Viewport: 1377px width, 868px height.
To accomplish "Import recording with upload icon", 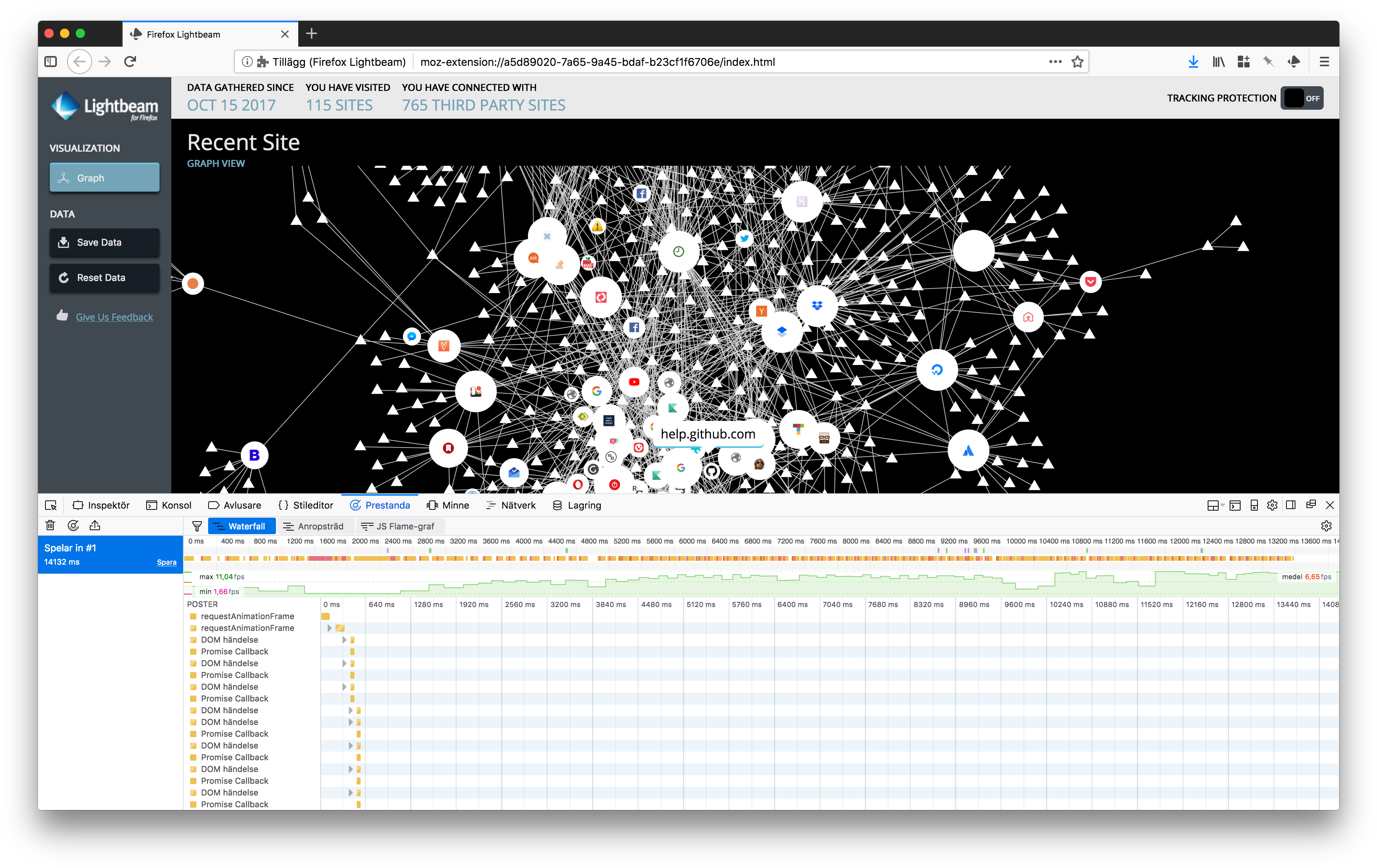I will (x=95, y=525).
